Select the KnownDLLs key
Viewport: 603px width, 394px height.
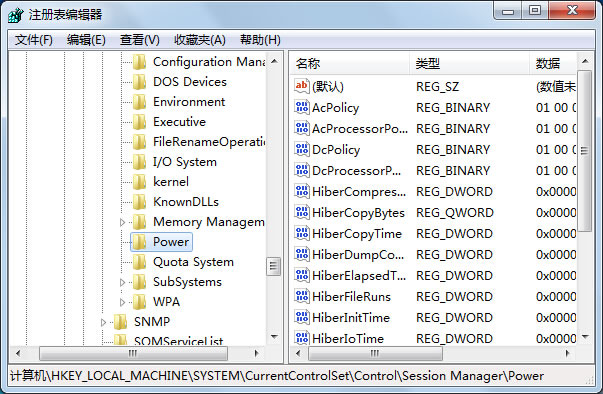(186, 202)
